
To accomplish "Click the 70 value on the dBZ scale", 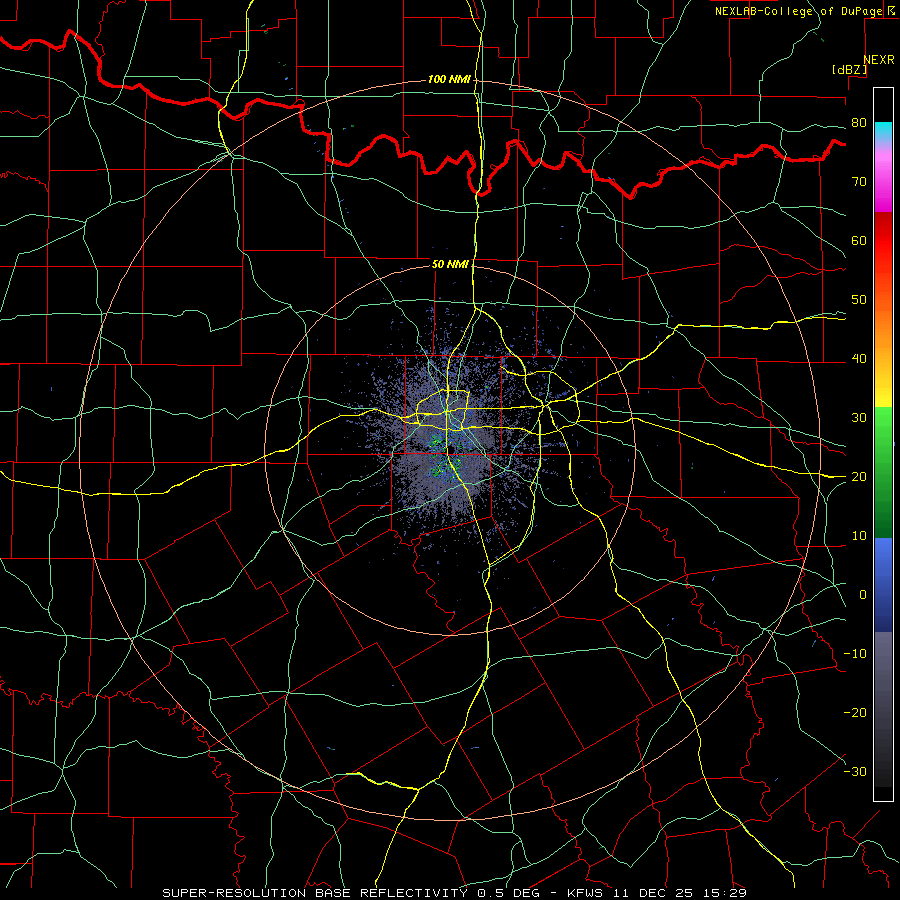I will click(859, 182).
